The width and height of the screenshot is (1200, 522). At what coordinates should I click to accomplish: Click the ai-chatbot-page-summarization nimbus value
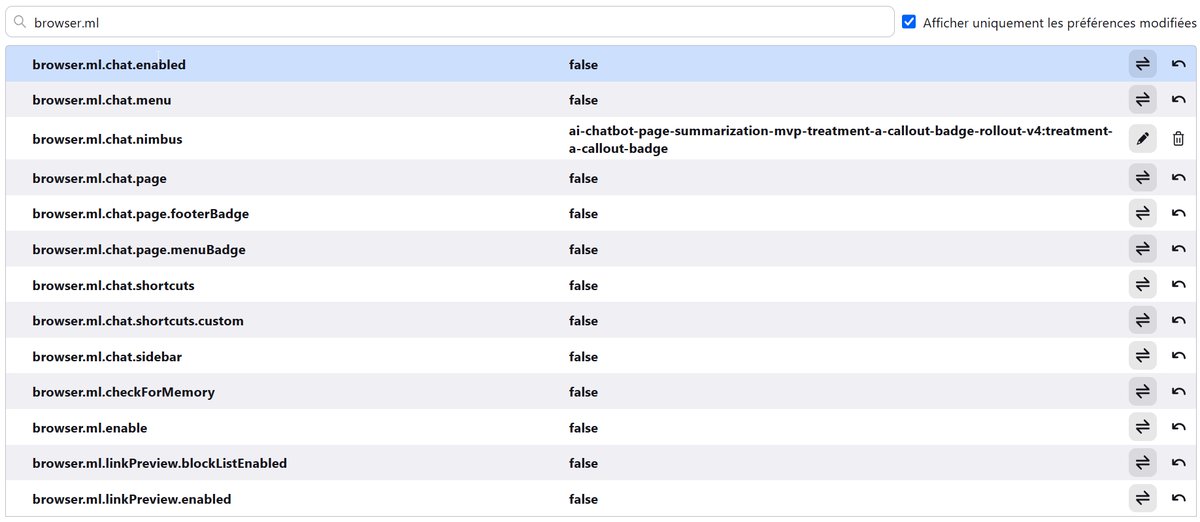[x=840, y=139]
